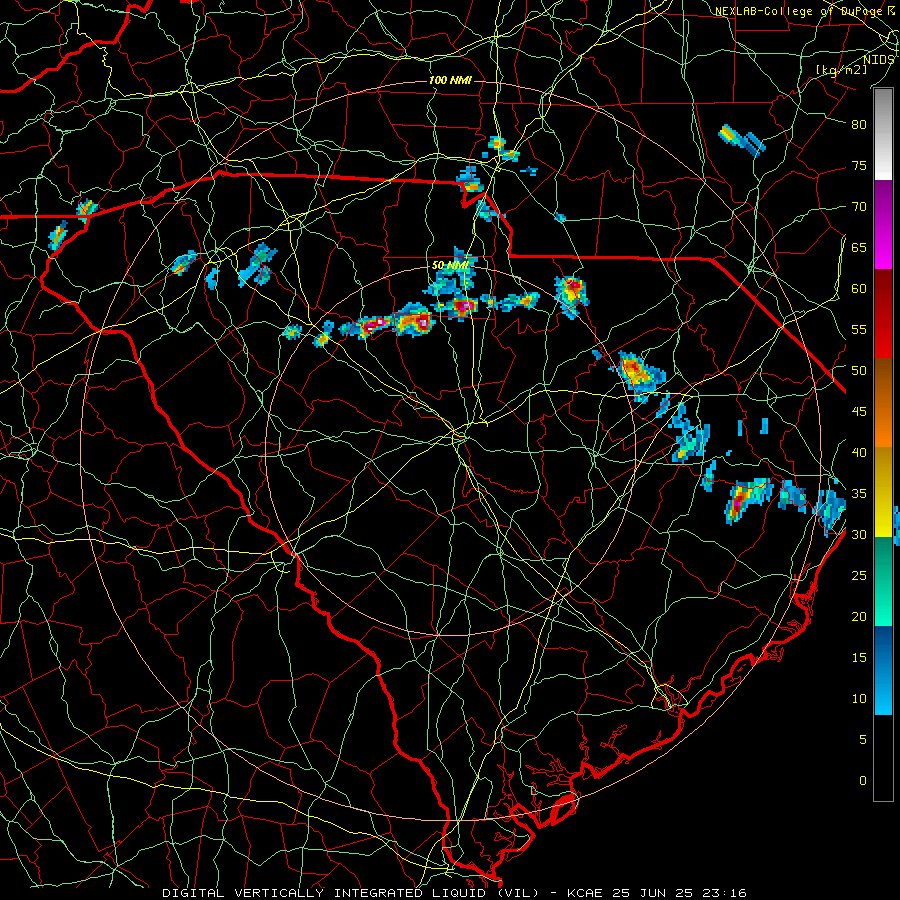Pick the teal-green segment of the color scale
The image size is (900, 900).
coord(883,581)
